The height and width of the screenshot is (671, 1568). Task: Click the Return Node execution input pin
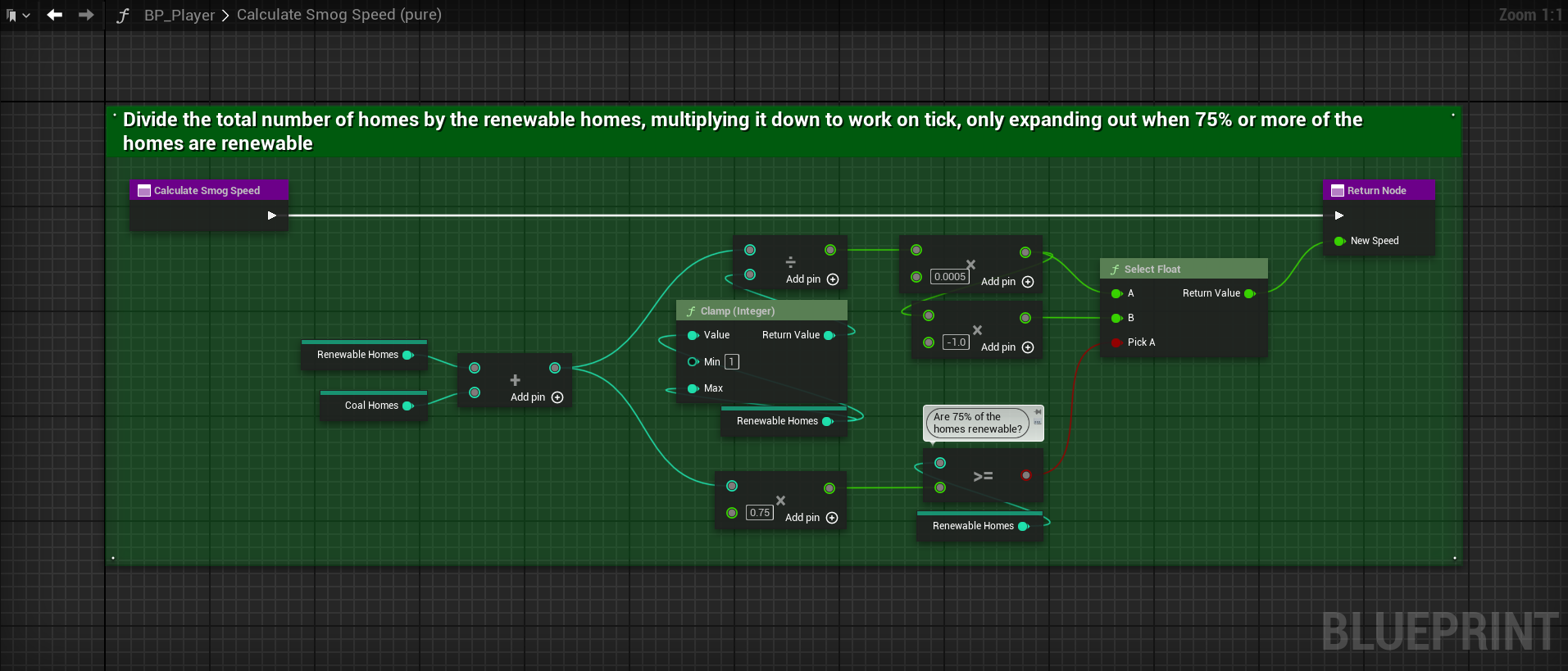(1339, 215)
